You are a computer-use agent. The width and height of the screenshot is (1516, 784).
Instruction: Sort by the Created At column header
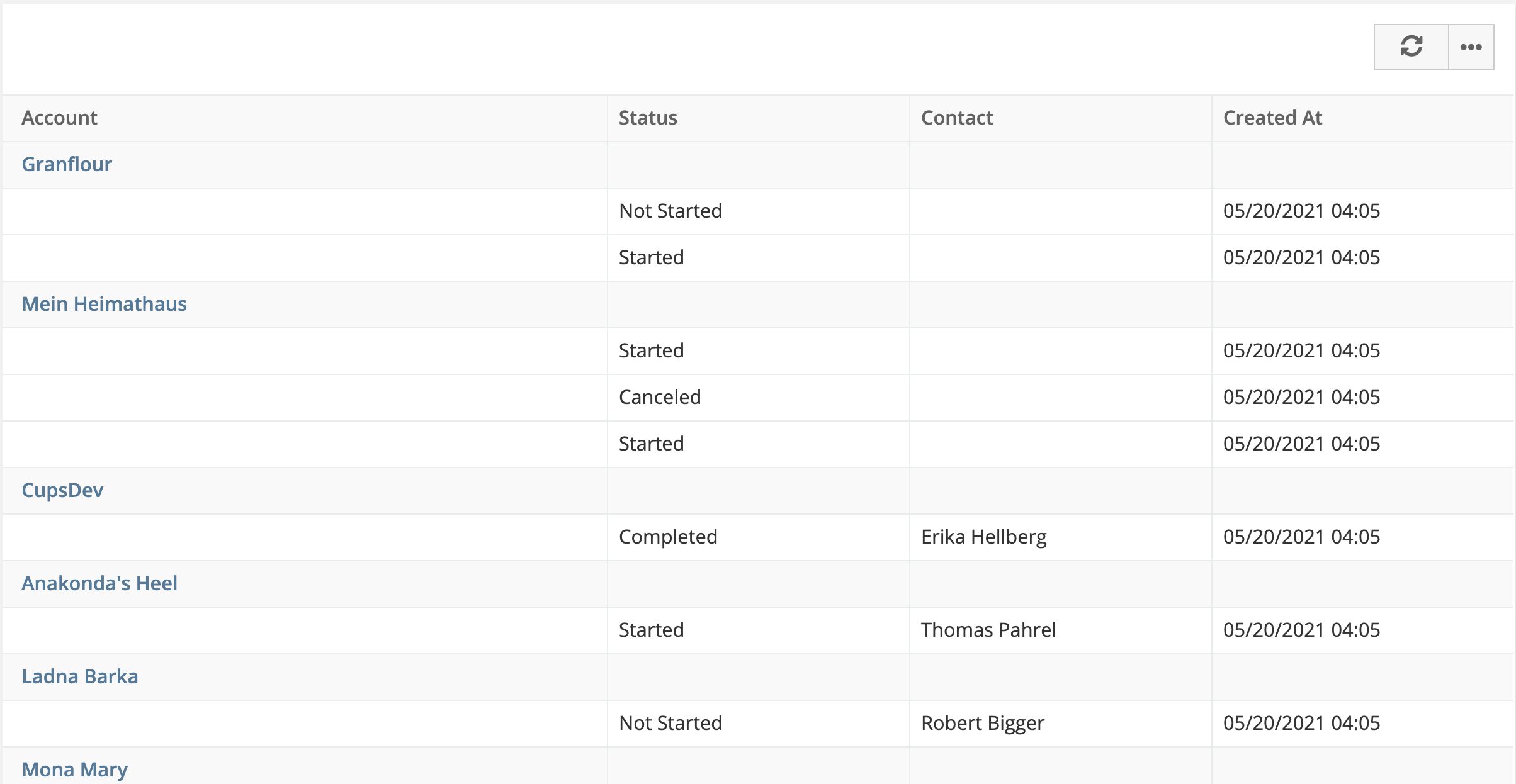click(x=1272, y=118)
